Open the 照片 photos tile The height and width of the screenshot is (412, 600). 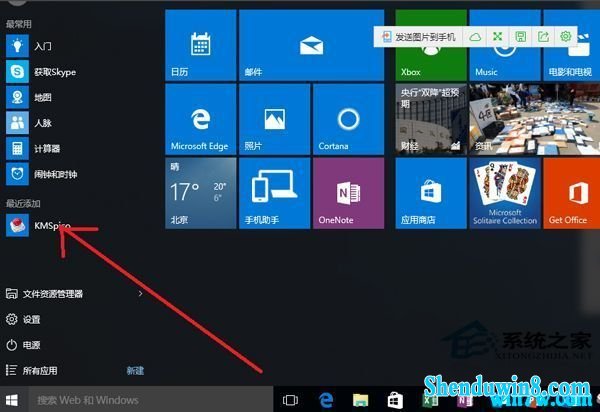pyautogui.click(x=274, y=119)
